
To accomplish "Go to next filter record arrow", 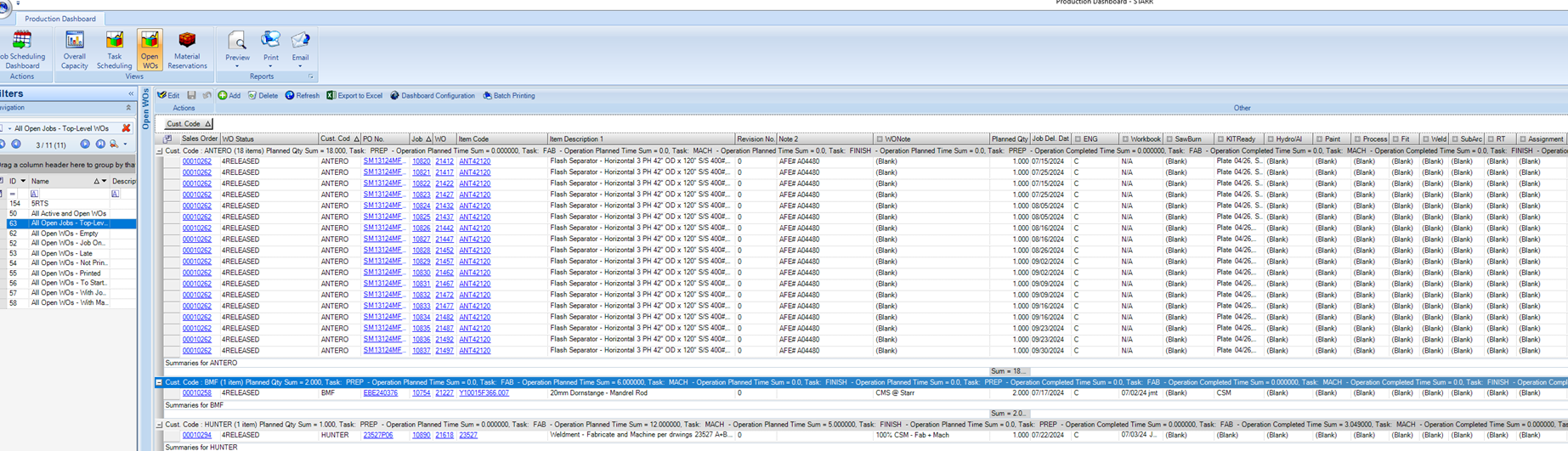I will 85,144.
